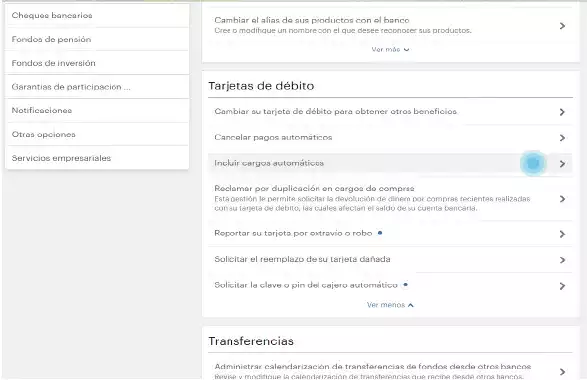Select Otras opciones menu item
Image resolution: width=587 pixels, height=380 pixels.
pos(97,134)
